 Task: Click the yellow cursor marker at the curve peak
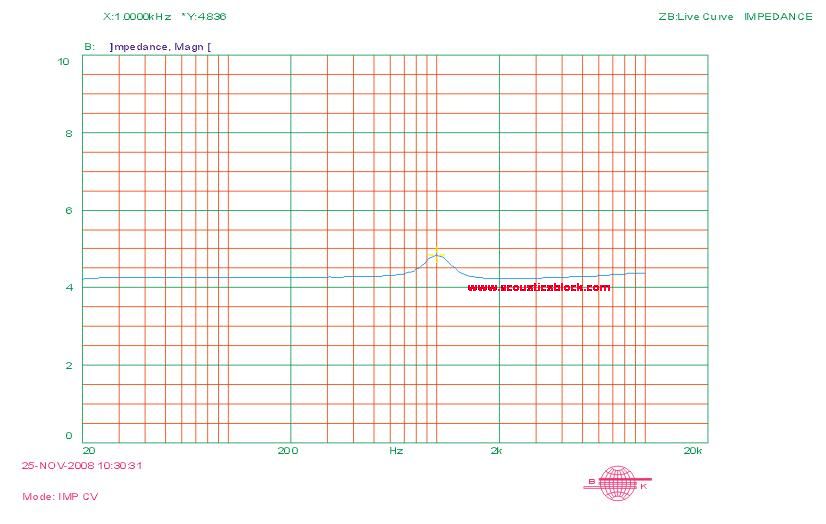point(436,253)
